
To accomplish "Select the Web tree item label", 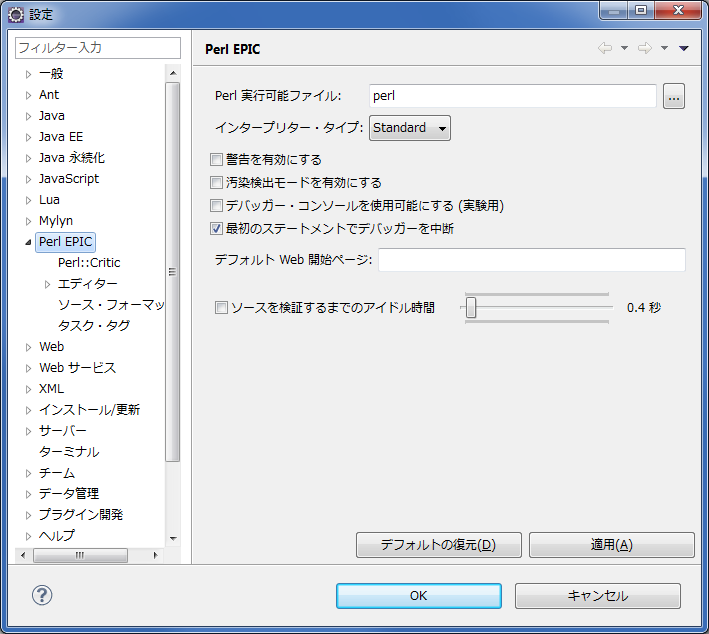I will click(x=52, y=347).
